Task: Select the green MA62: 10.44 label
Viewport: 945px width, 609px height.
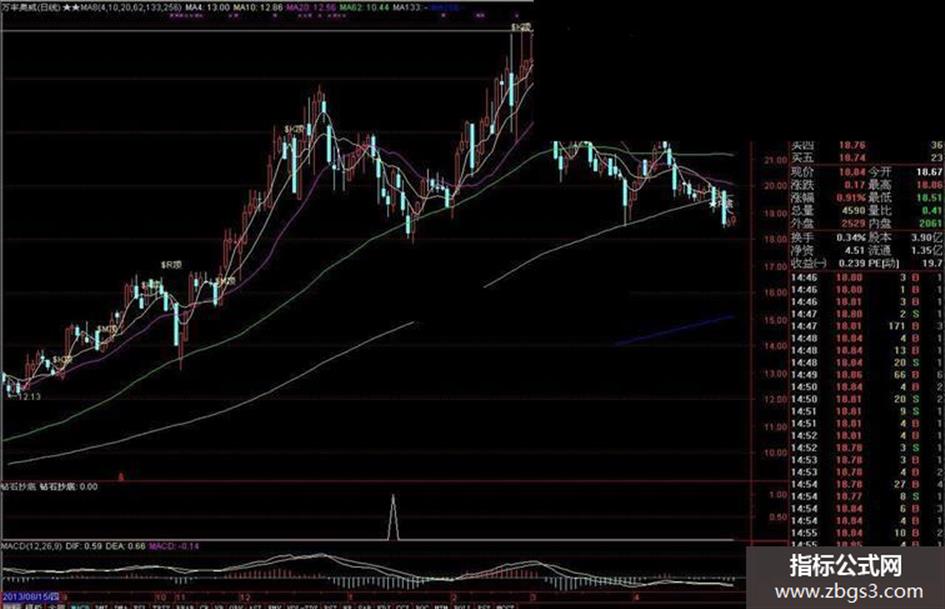Action: (x=364, y=8)
